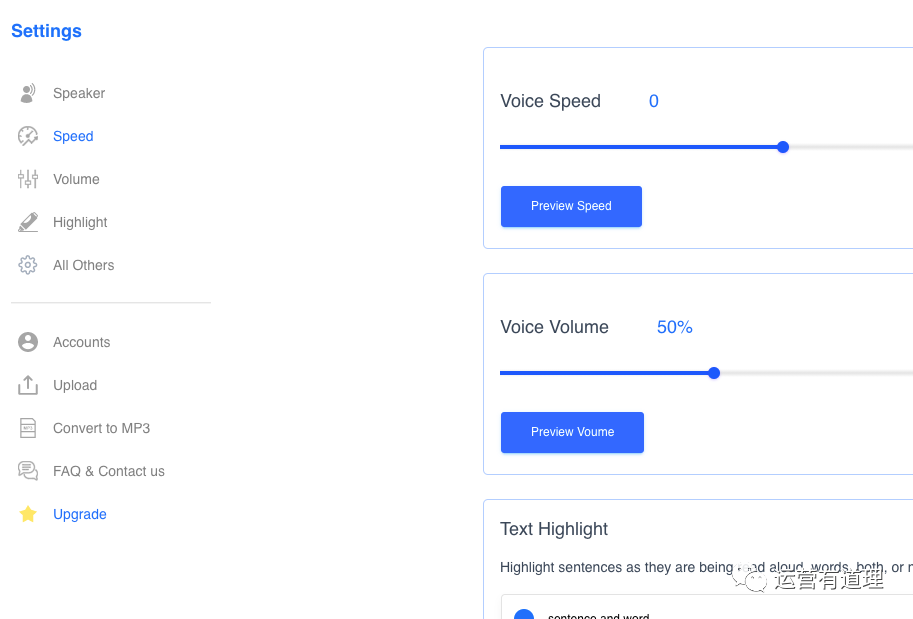The image size is (913, 619).
Task: Click the Speaker icon in sidebar
Action: (x=28, y=93)
